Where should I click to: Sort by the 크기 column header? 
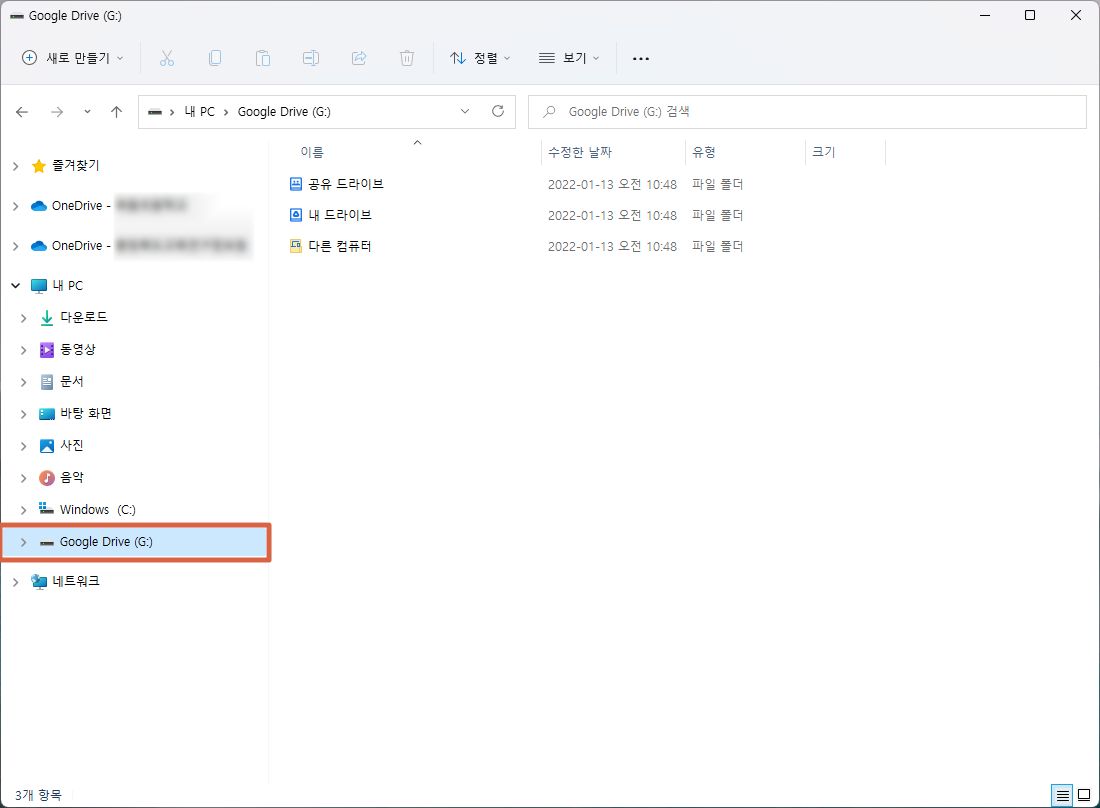824,152
